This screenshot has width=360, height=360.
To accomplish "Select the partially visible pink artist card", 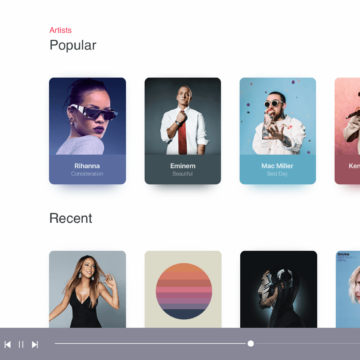I will pyautogui.click(x=347, y=131).
